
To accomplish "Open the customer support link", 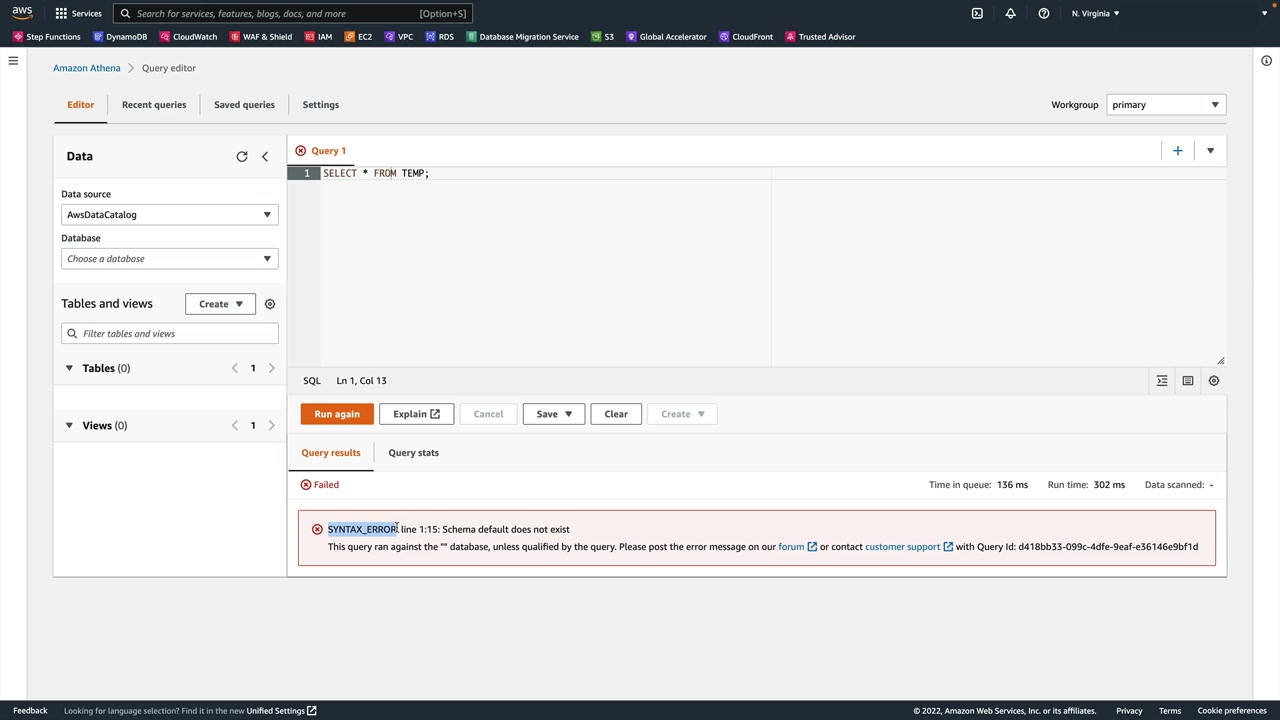I will tap(909, 547).
